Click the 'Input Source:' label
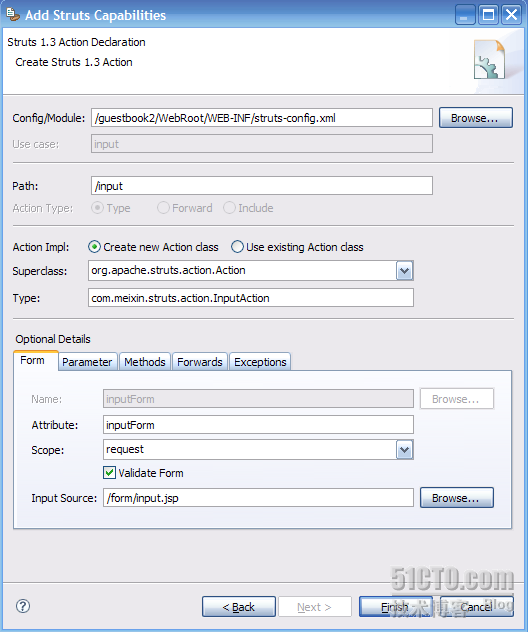The height and width of the screenshot is (632, 528). tap(64, 498)
